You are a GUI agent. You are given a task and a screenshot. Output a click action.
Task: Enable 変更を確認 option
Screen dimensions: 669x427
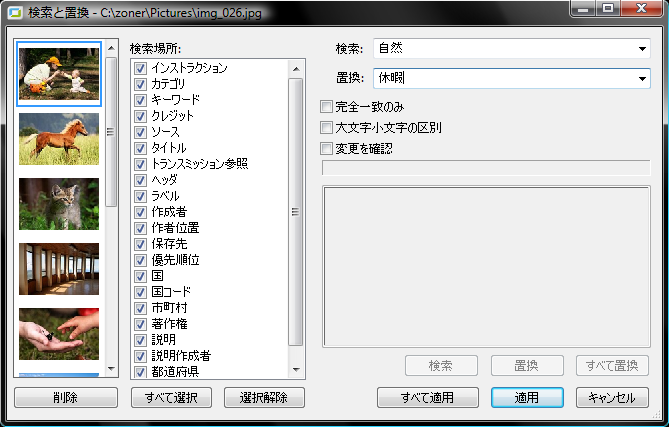[326, 148]
